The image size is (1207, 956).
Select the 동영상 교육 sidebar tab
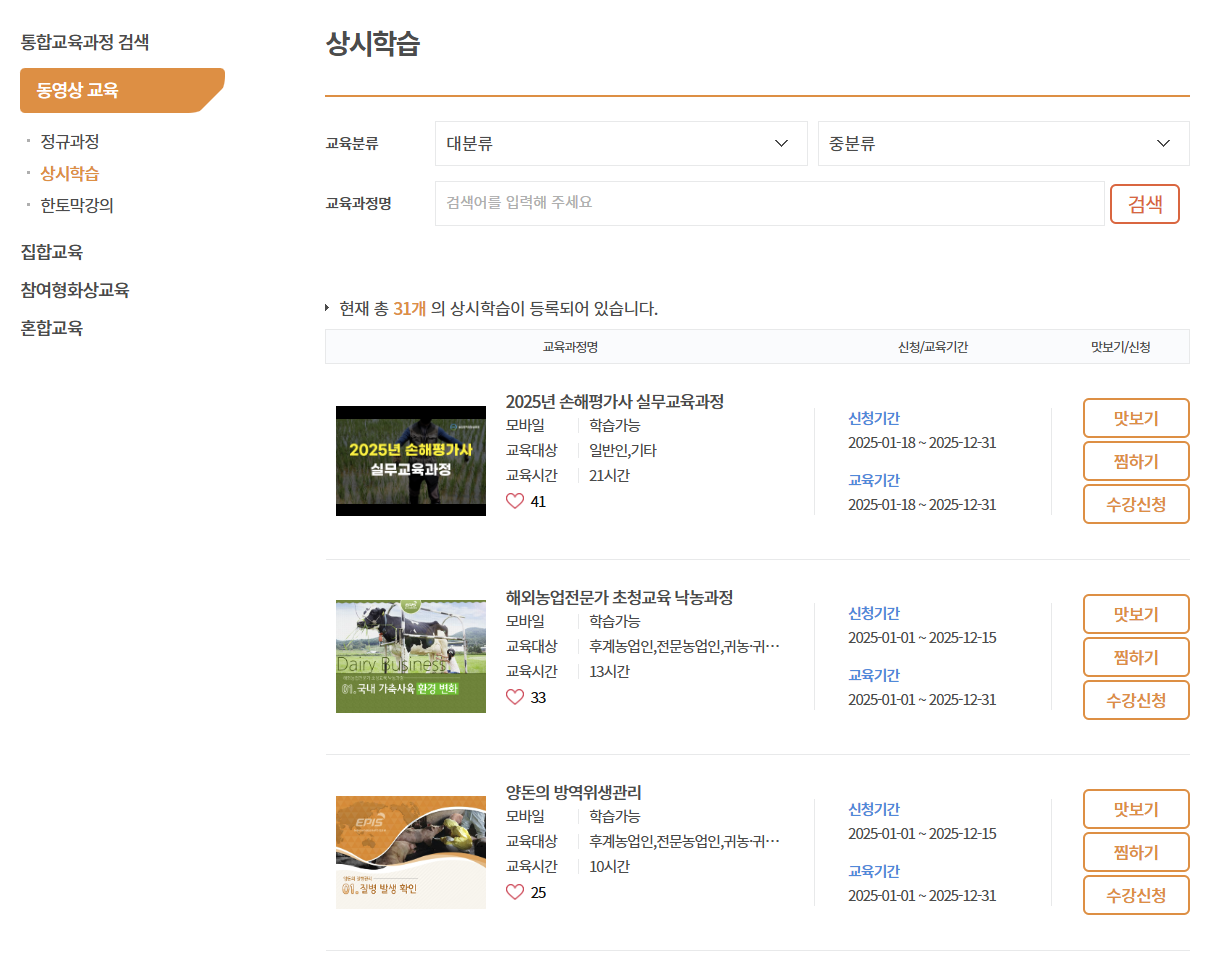point(122,90)
